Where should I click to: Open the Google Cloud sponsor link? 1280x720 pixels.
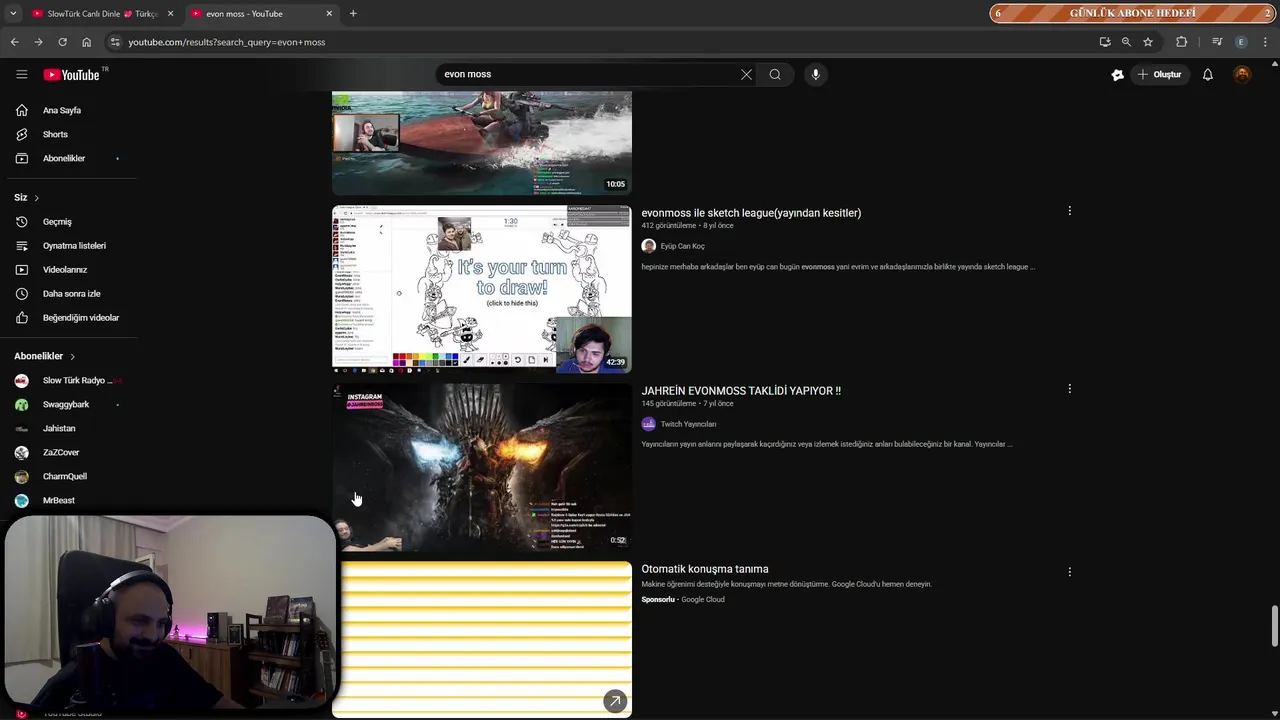coord(702,600)
